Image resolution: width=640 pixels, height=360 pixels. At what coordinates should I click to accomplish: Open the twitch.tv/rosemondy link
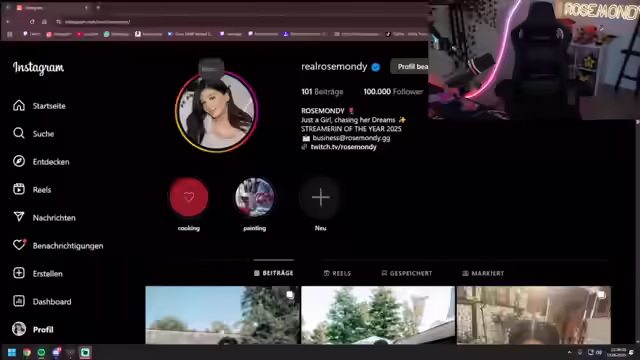343,147
